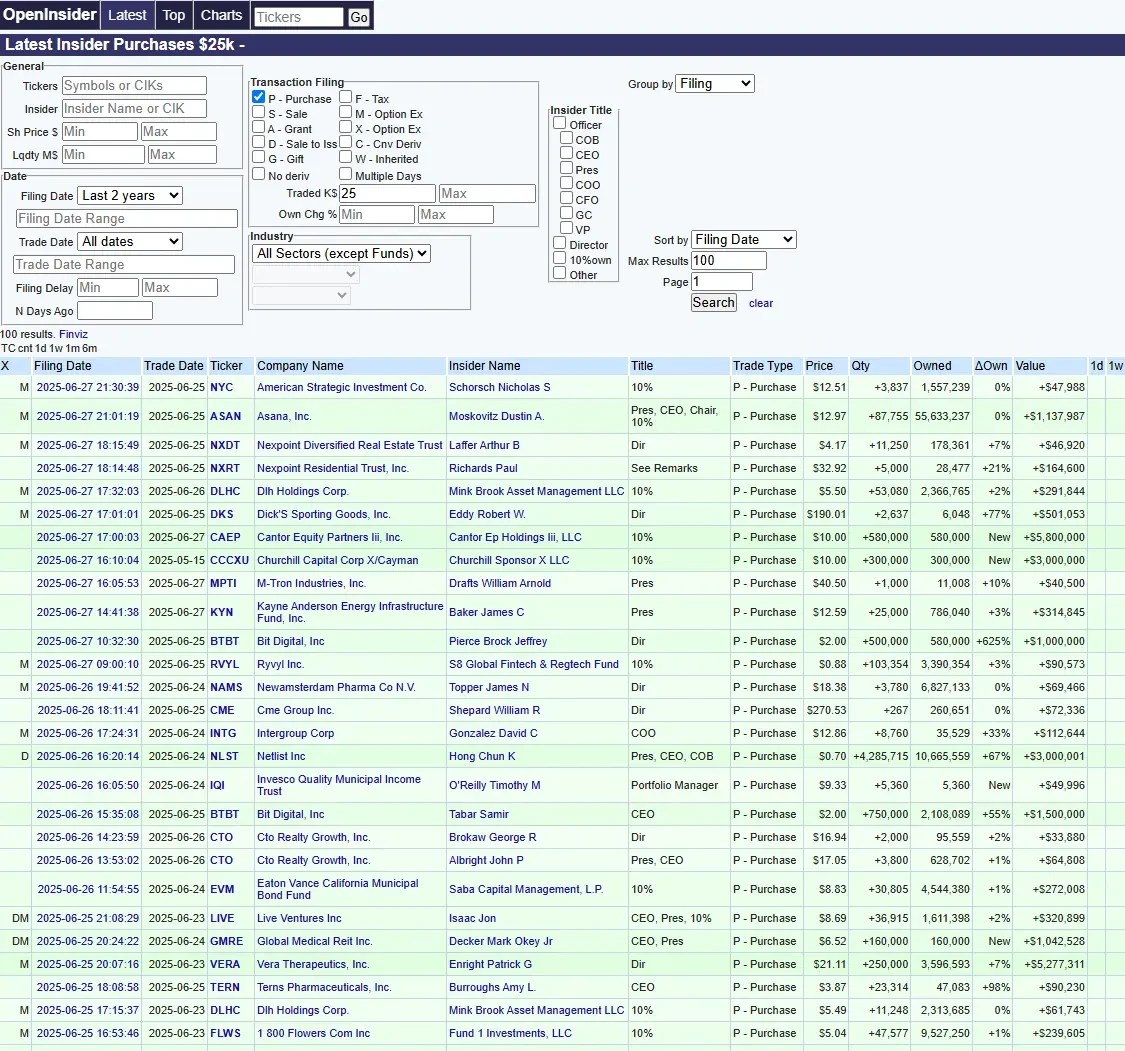
Task: Click the Traded K$ minimum field showing 25
Action: [387, 194]
